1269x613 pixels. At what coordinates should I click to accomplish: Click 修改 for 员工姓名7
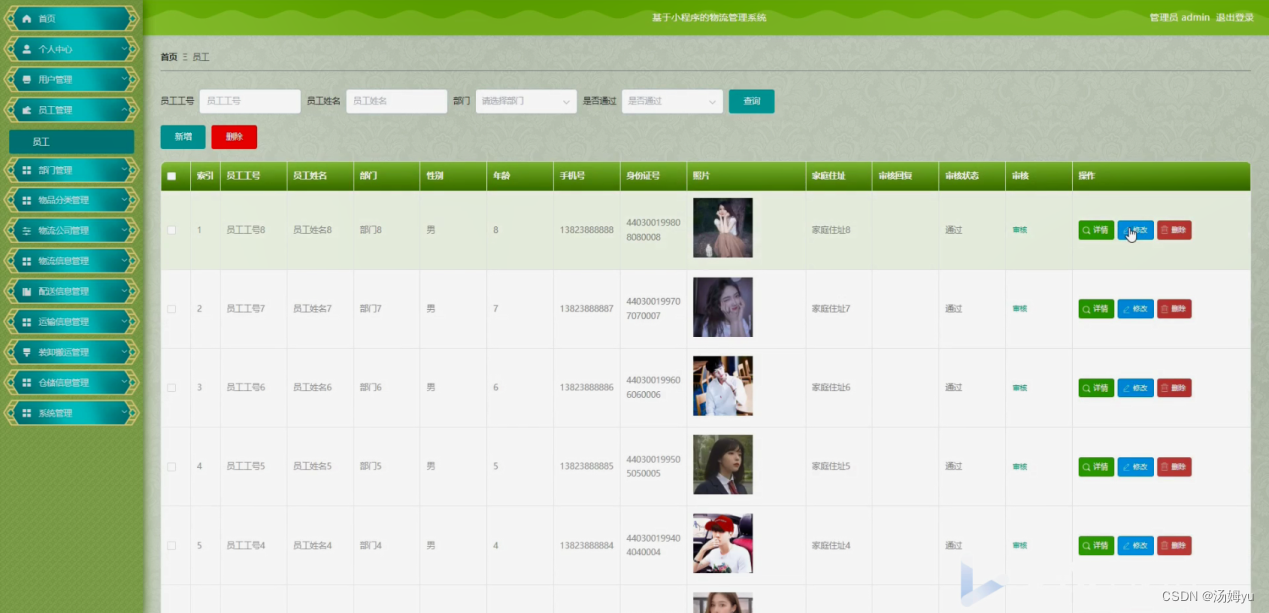coord(1135,309)
